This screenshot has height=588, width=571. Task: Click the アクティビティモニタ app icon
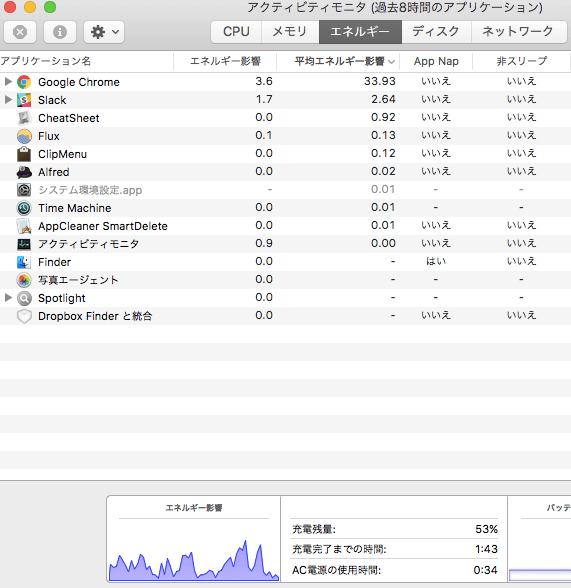click(x=24, y=244)
